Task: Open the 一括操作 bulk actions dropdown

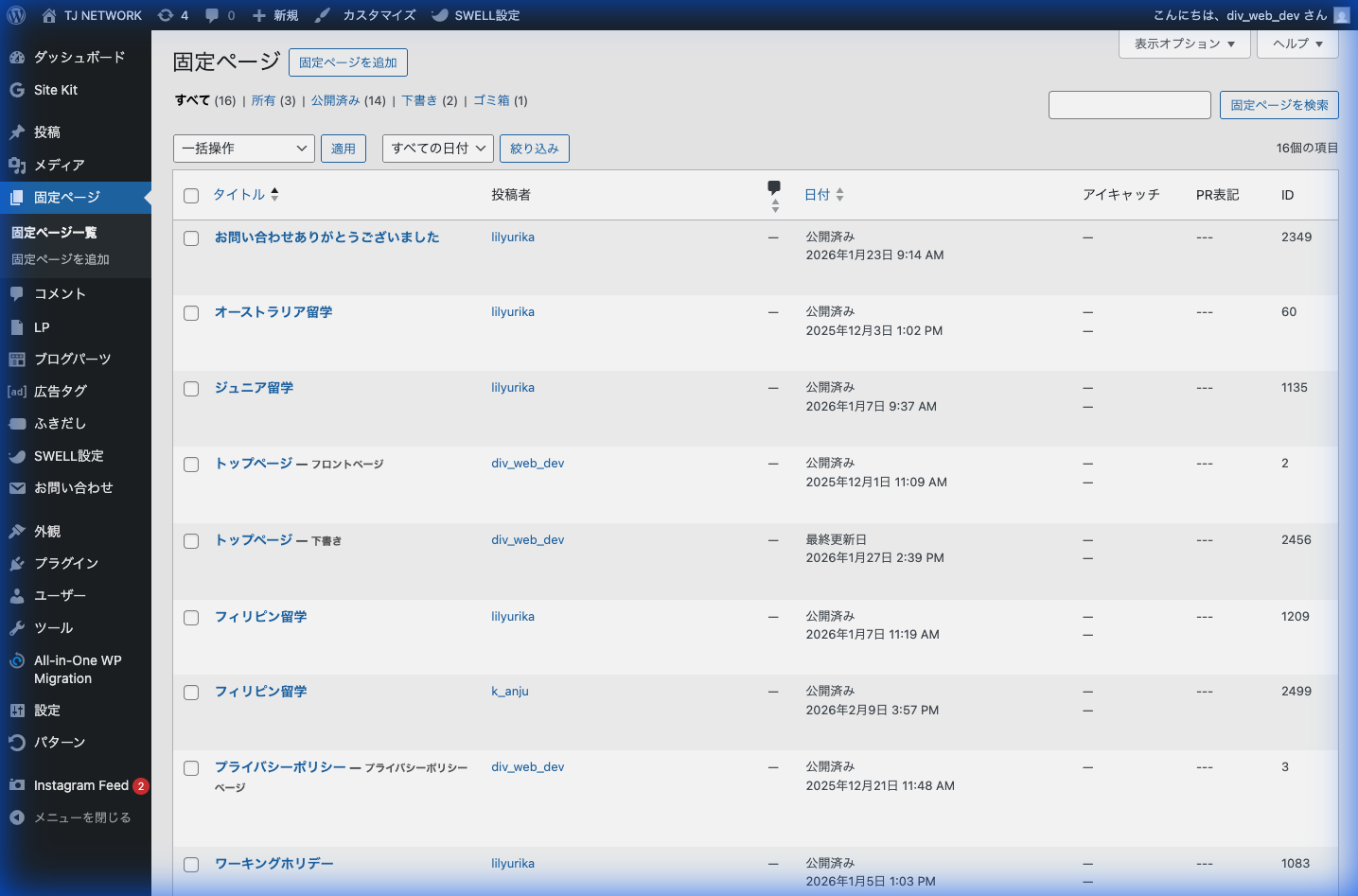Action: [244, 149]
